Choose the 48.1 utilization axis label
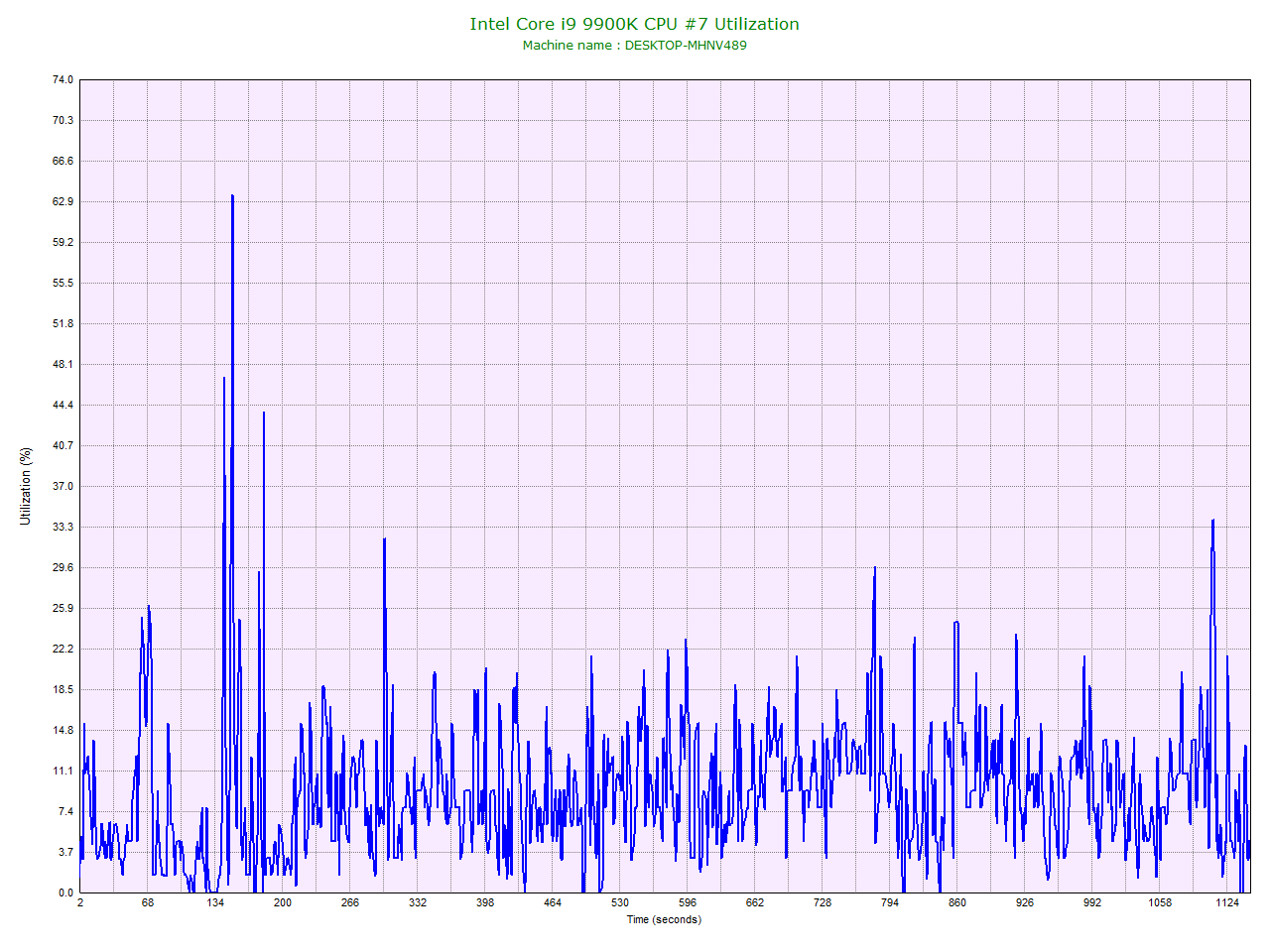 click(x=63, y=364)
